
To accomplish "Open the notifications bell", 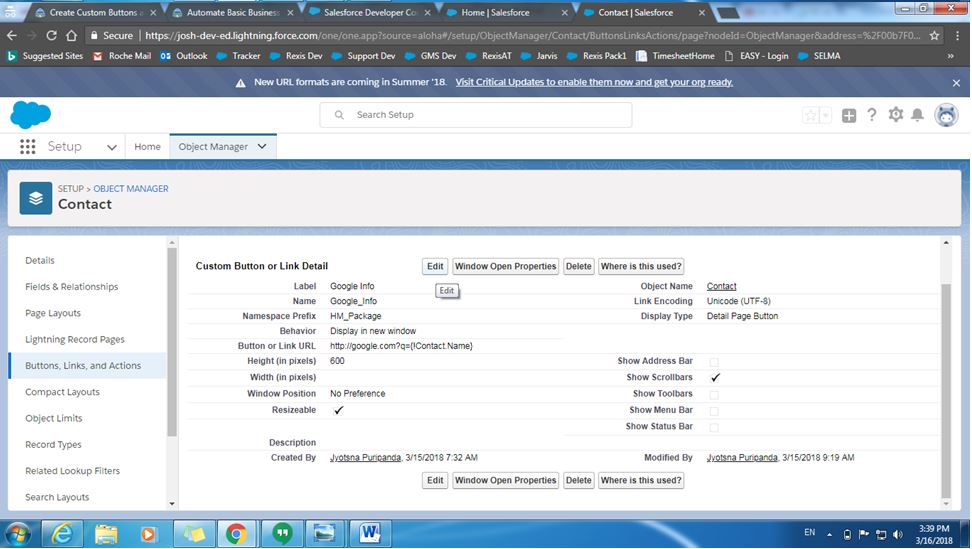I will [917, 115].
